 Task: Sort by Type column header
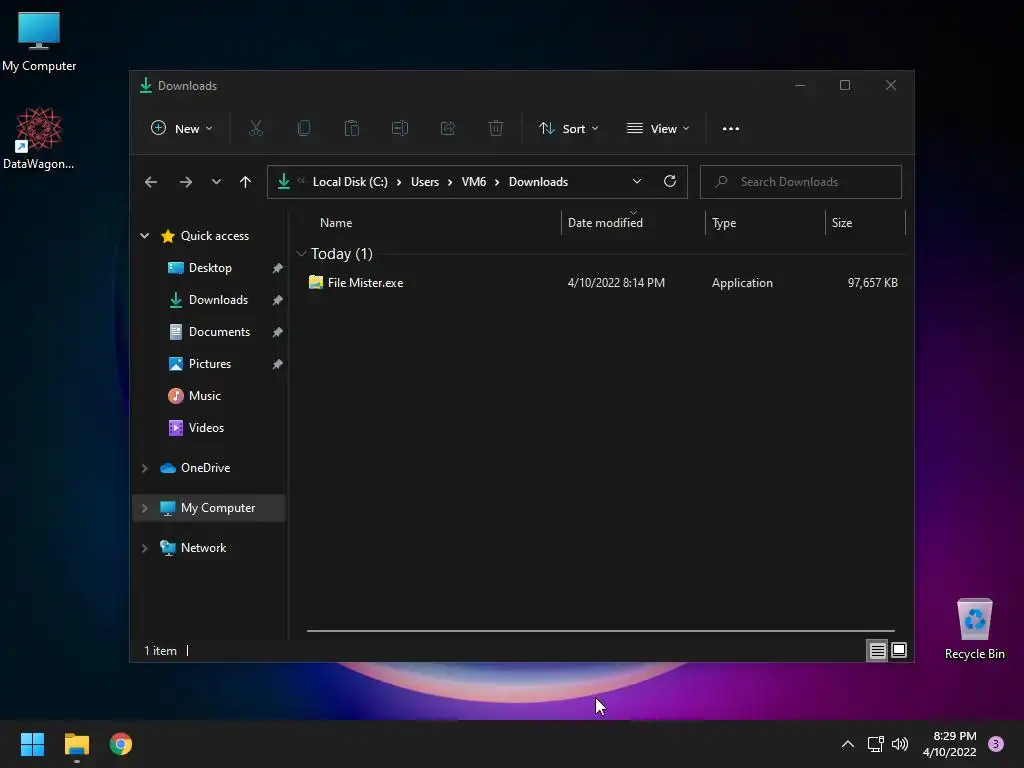724,223
